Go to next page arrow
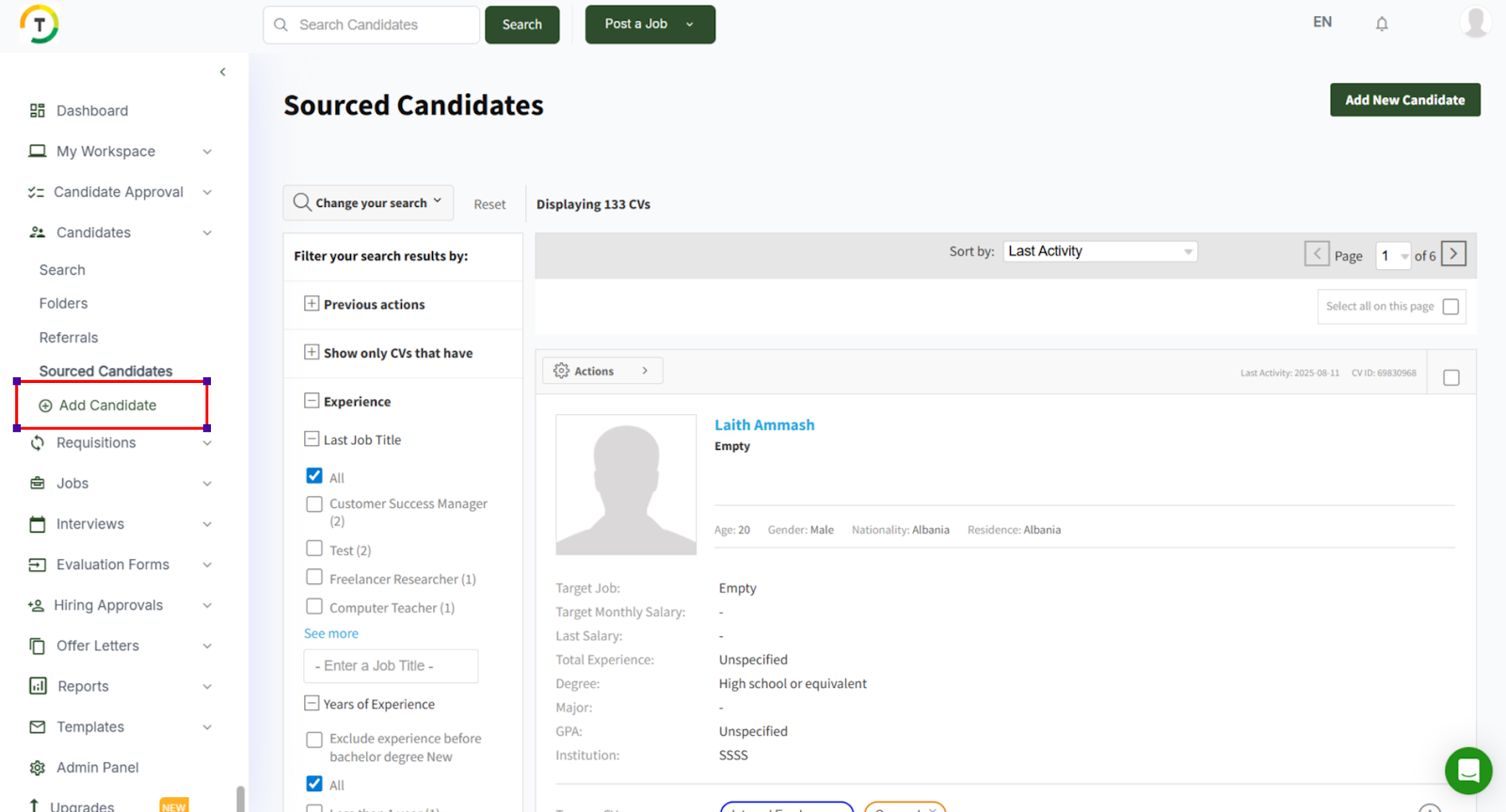The width and height of the screenshot is (1506, 812). (1453, 254)
